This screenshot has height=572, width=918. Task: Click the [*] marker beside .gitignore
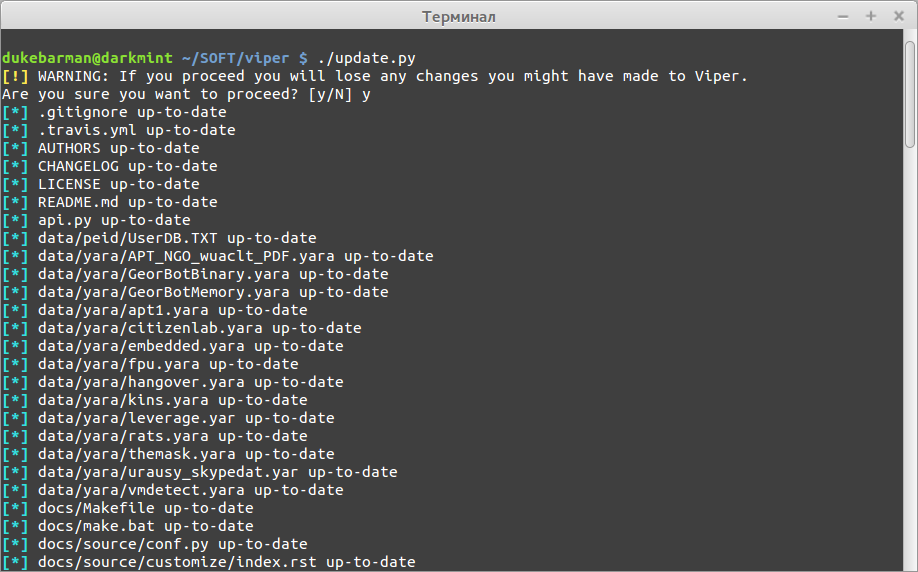15,112
